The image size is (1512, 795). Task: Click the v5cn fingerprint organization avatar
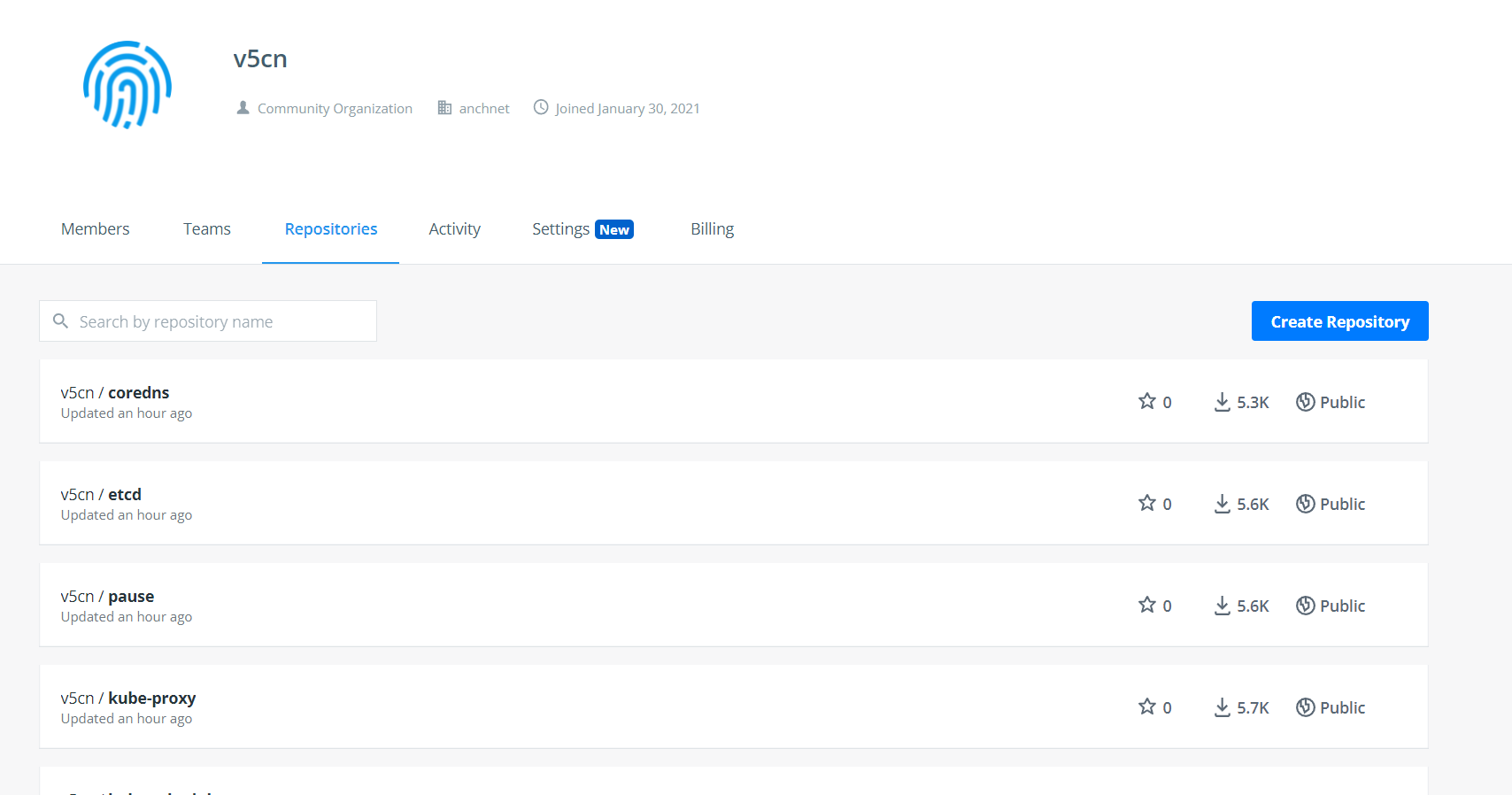[x=127, y=85]
